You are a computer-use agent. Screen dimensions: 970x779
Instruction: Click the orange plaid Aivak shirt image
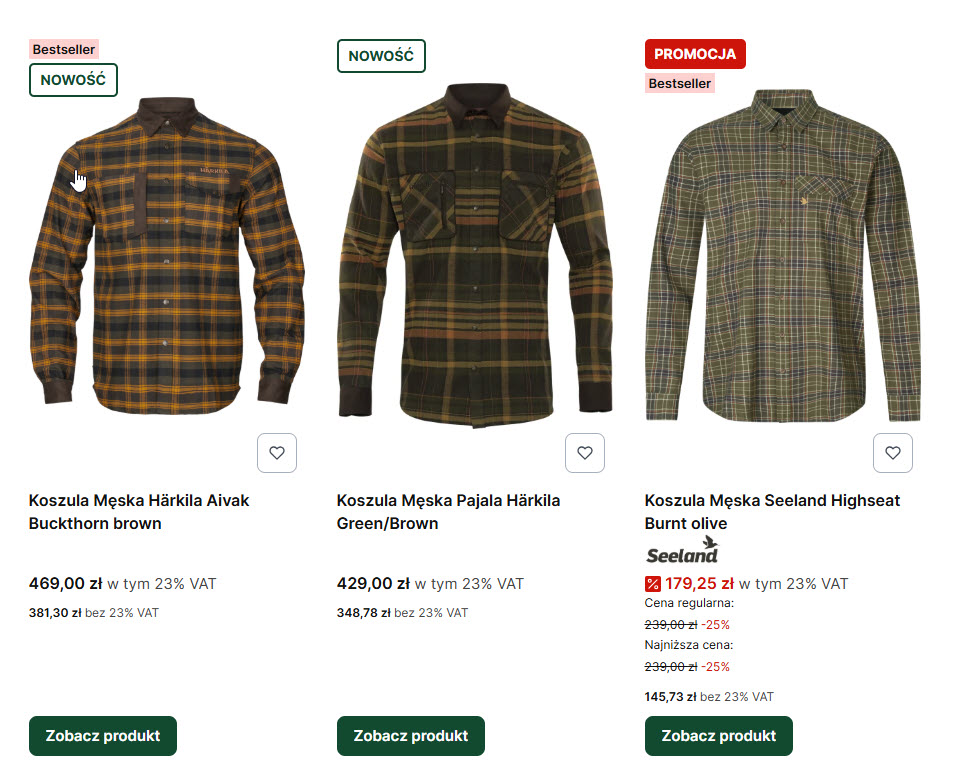coord(167,255)
